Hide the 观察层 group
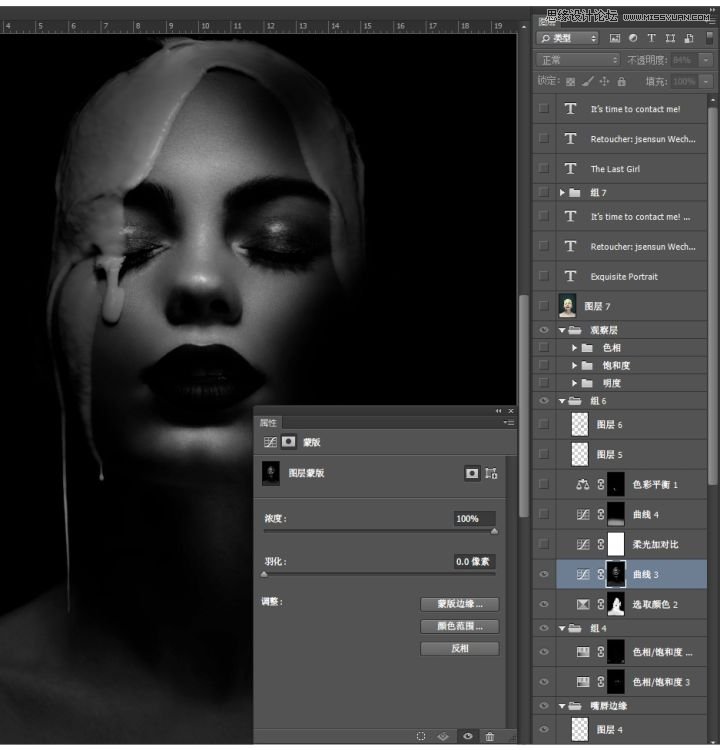 pyautogui.click(x=544, y=330)
